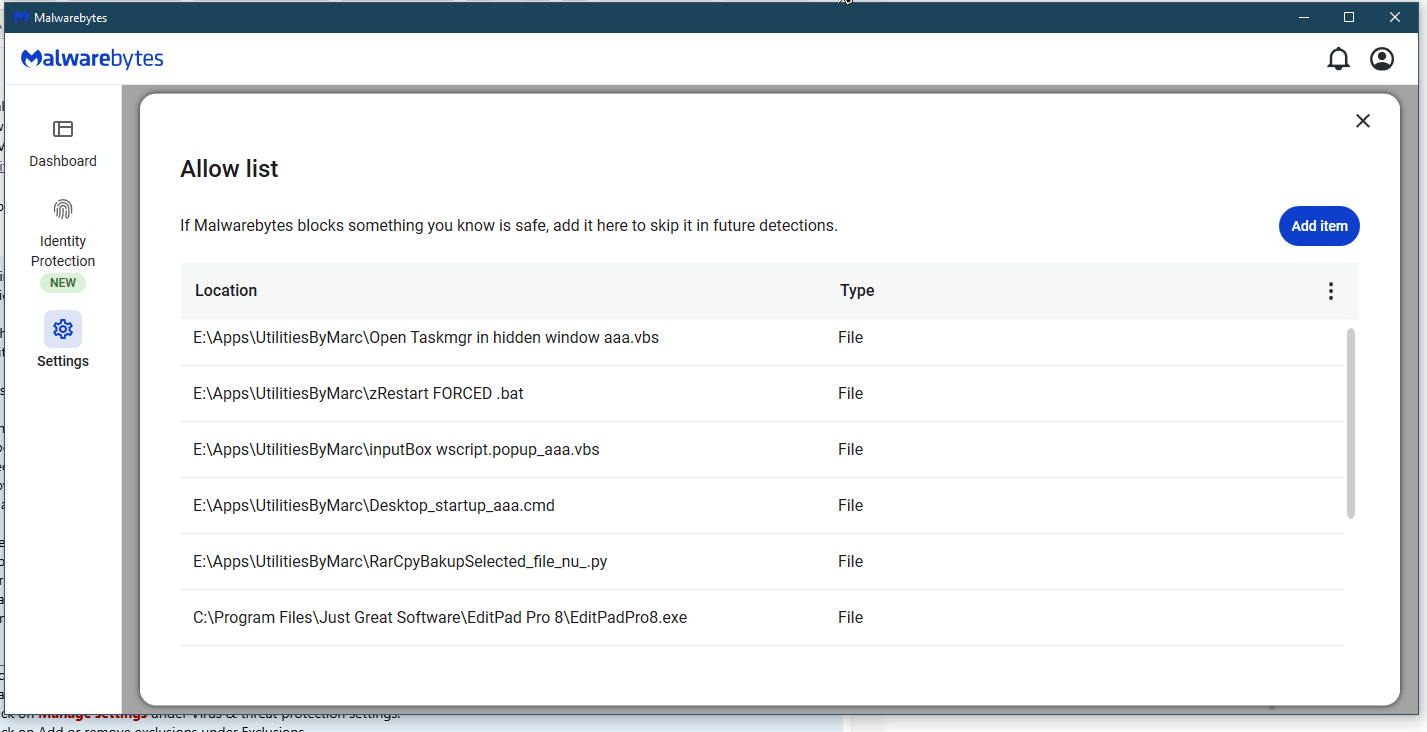Screen dimensions: 1427x732
Task: Click the Location column header
Action: click(x=226, y=290)
